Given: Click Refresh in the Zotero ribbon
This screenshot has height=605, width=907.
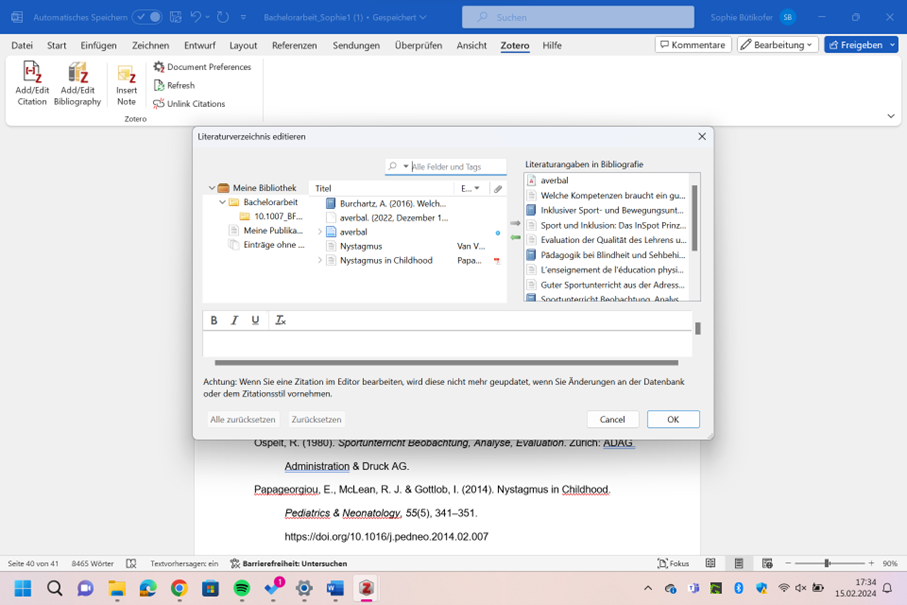Looking at the screenshot, I should [174, 86].
